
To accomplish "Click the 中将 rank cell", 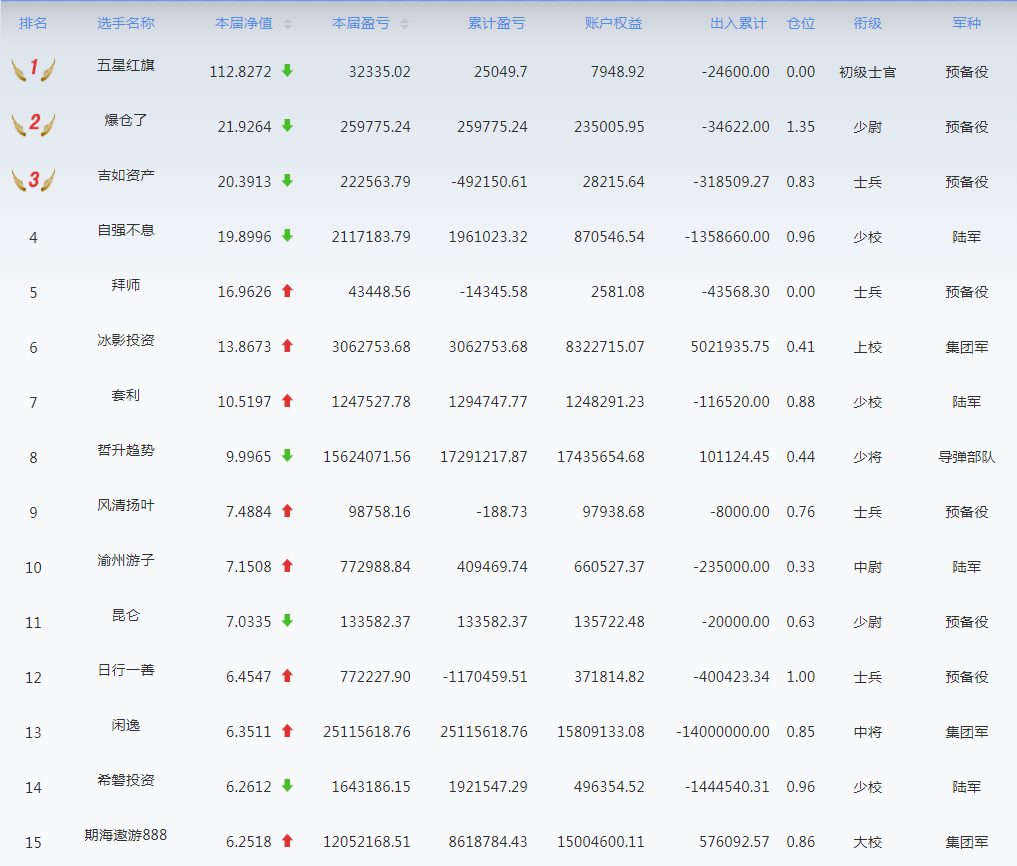I will pos(867,732).
